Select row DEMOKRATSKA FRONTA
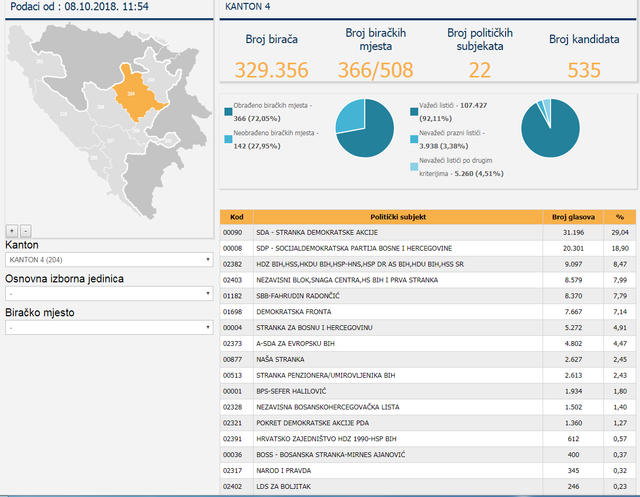Screen dimensions: 640x497 [x=428, y=312]
